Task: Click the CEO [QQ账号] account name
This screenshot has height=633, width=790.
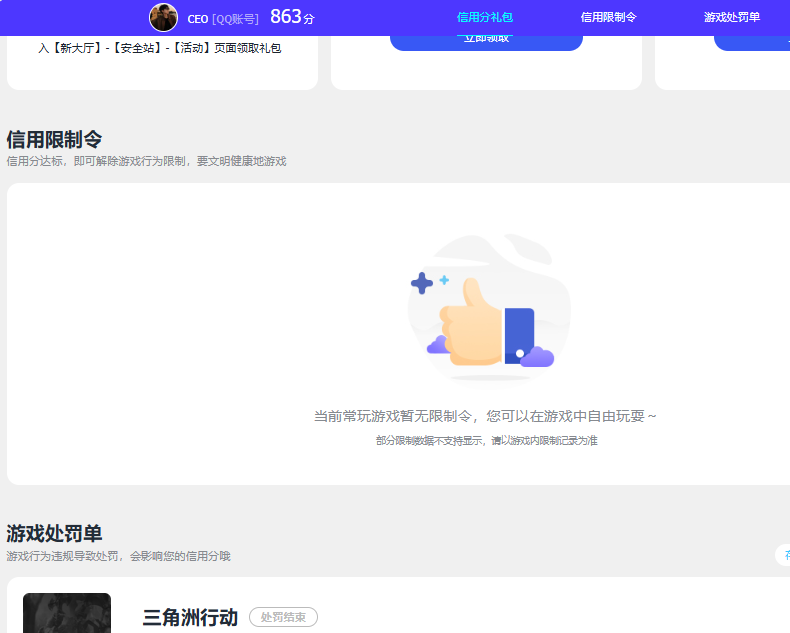Action: 223,19
